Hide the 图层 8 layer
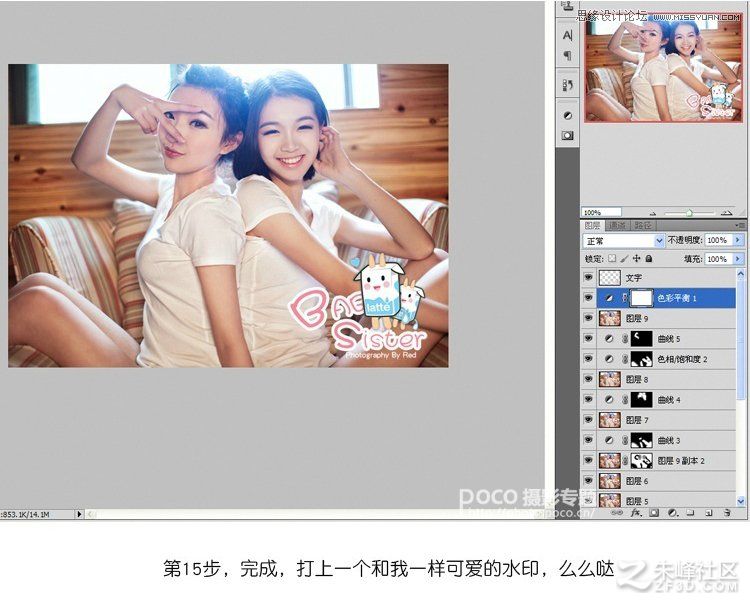Screen dimensions: 750x602 588,379
